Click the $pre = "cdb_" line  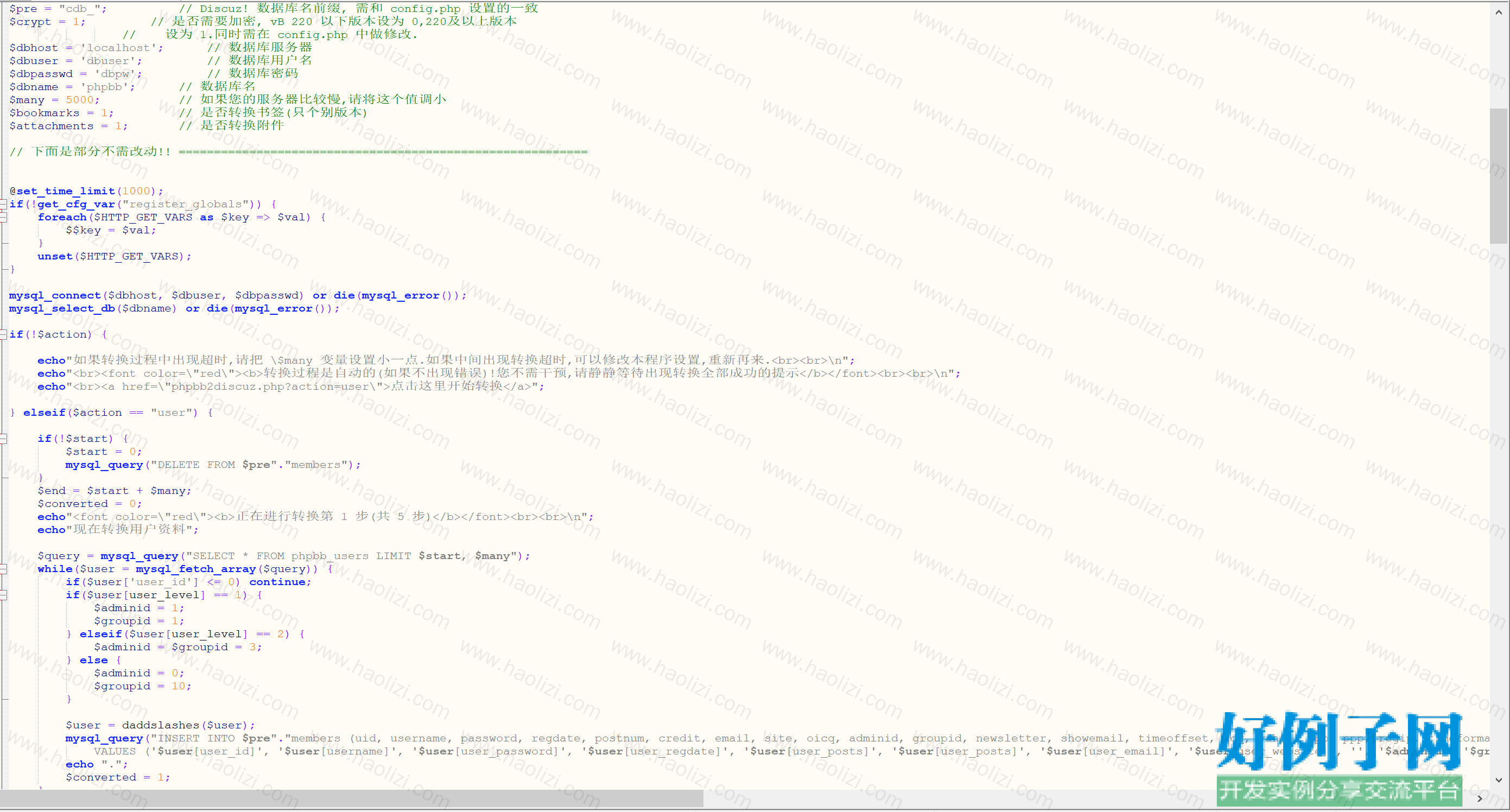(x=58, y=9)
